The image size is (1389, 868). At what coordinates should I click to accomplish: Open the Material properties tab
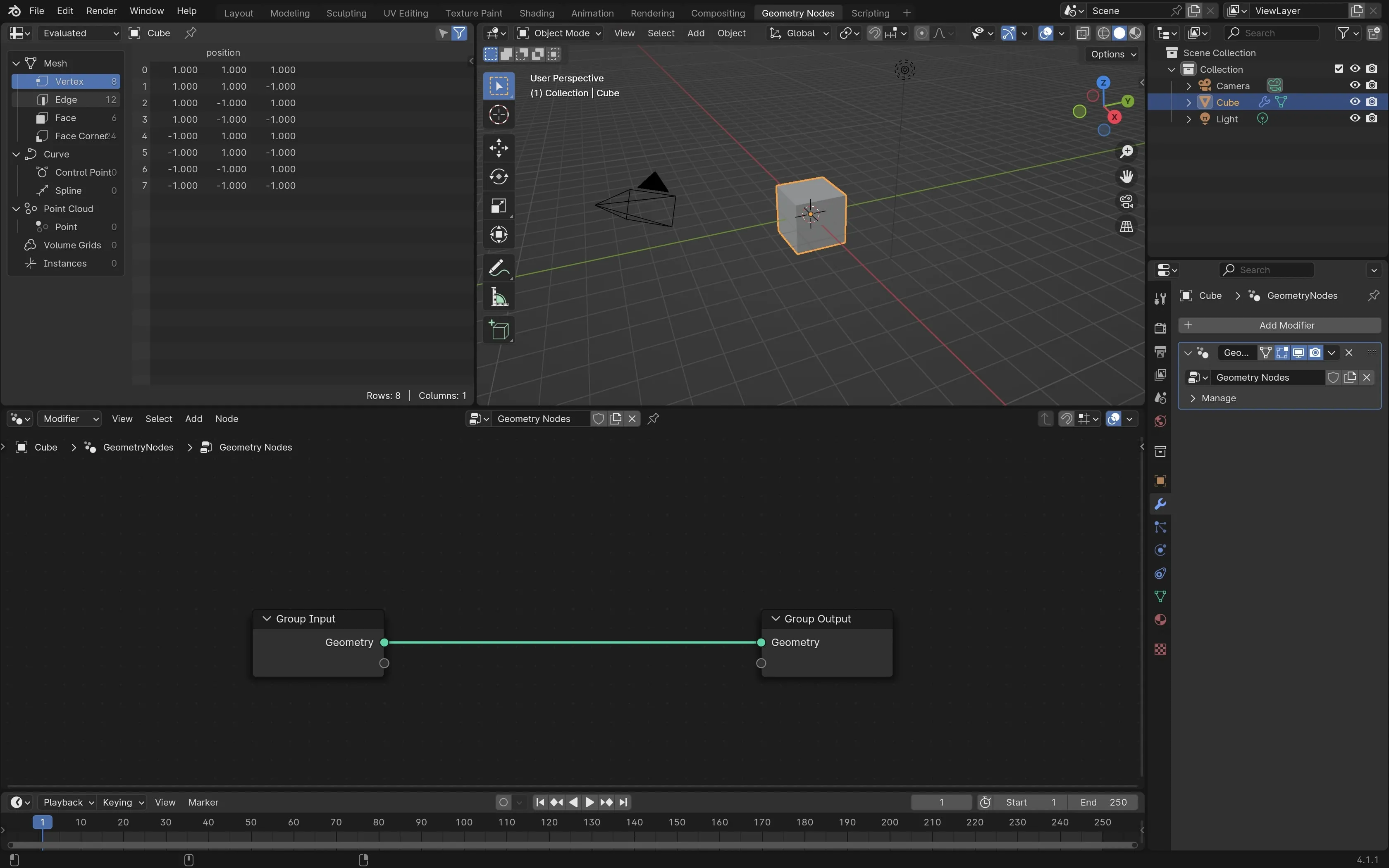[x=1160, y=620]
